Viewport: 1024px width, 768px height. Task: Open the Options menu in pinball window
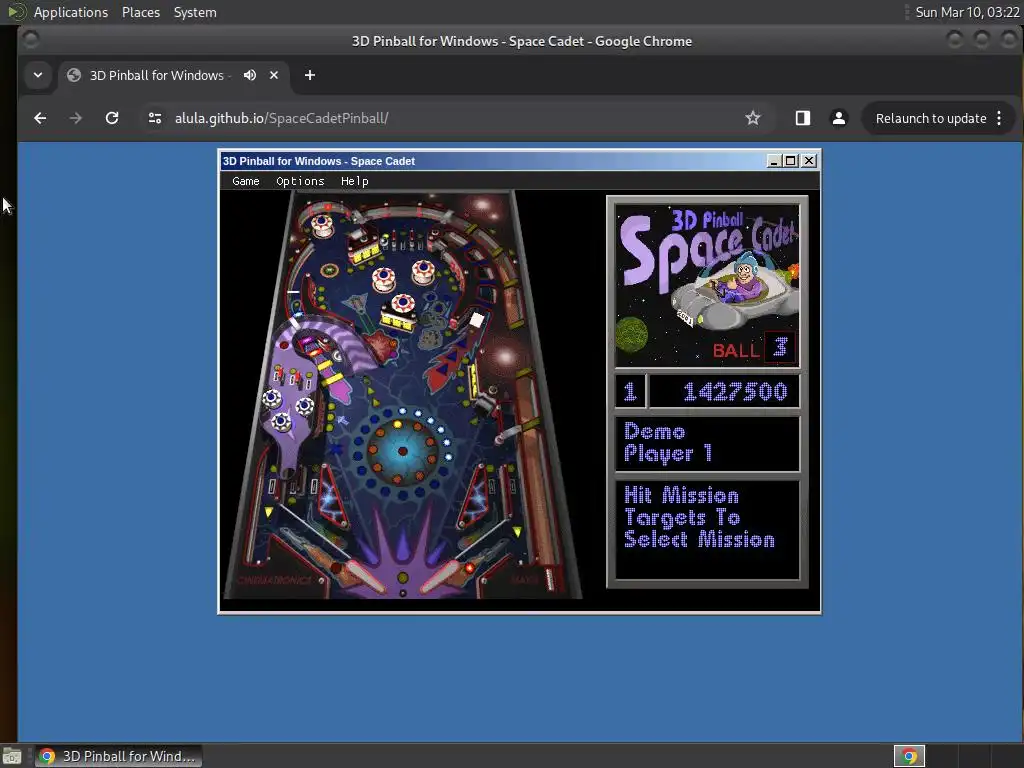(x=300, y=181)
